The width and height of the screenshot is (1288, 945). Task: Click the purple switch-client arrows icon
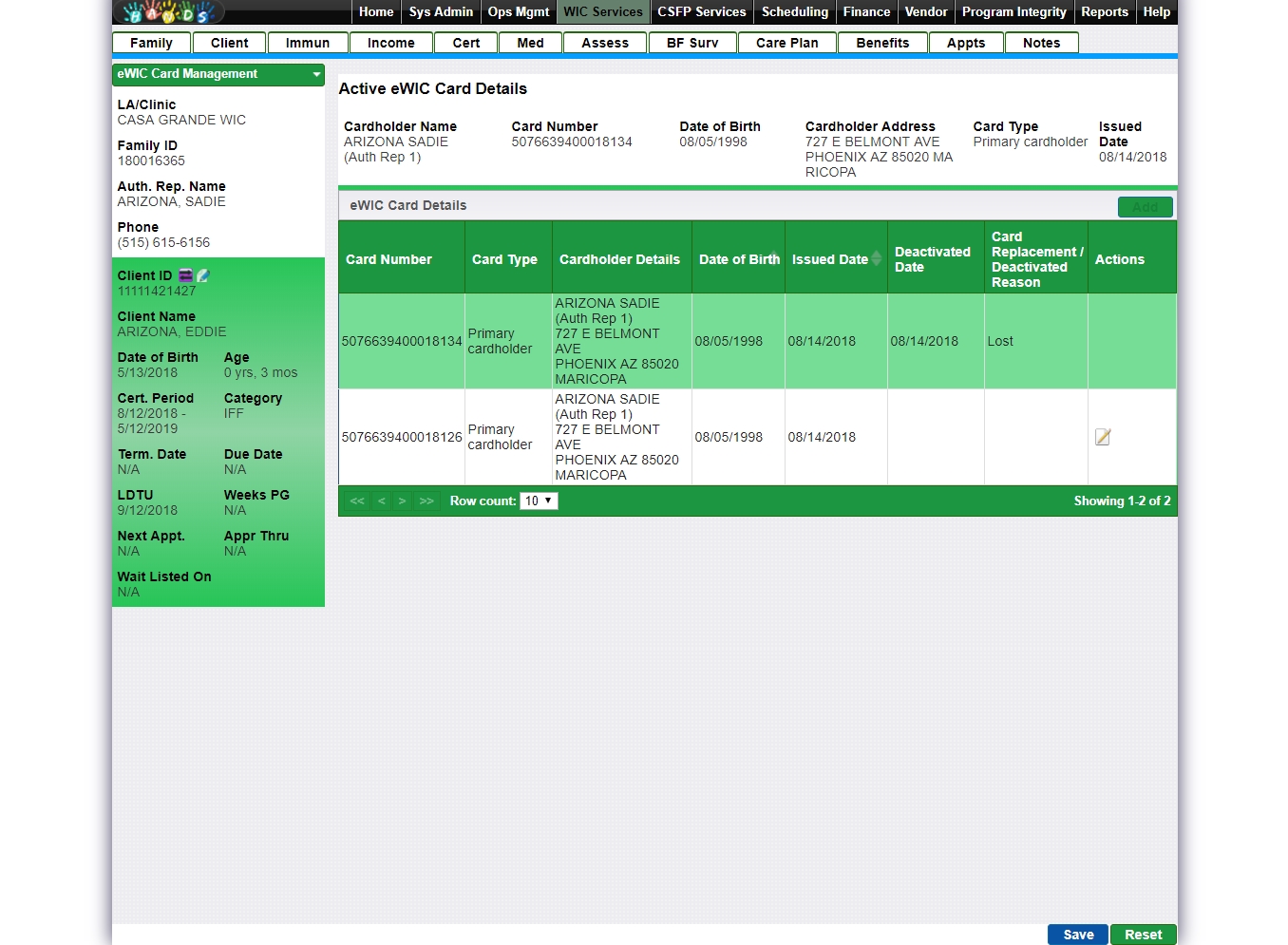pyautogui.click(x=185, y=275)
